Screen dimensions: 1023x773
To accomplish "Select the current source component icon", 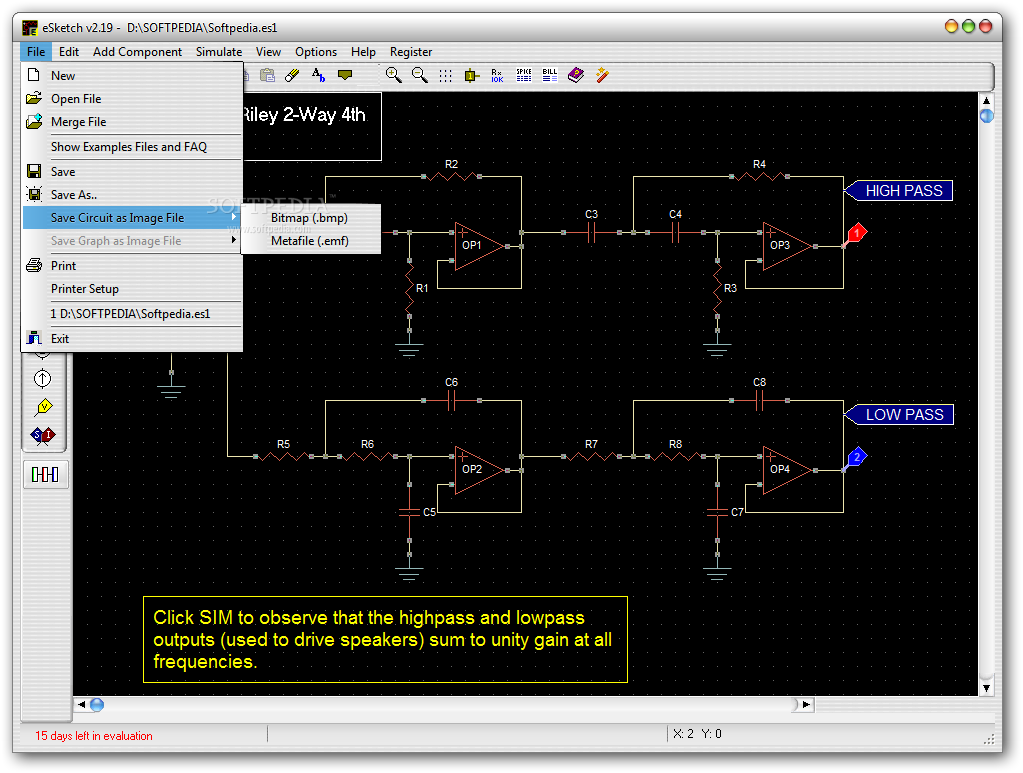I will pos(42,378).
